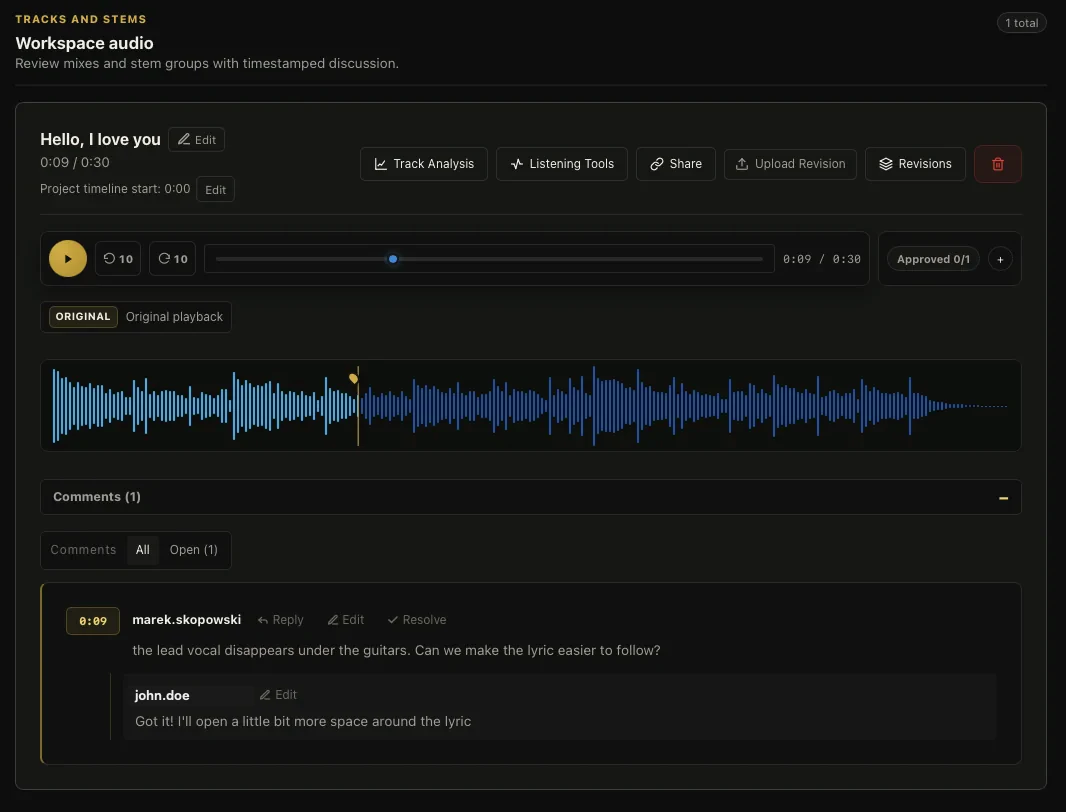
Task: Click 'Original playback' label
Action: pyautogui.click(x=174, y=317)
